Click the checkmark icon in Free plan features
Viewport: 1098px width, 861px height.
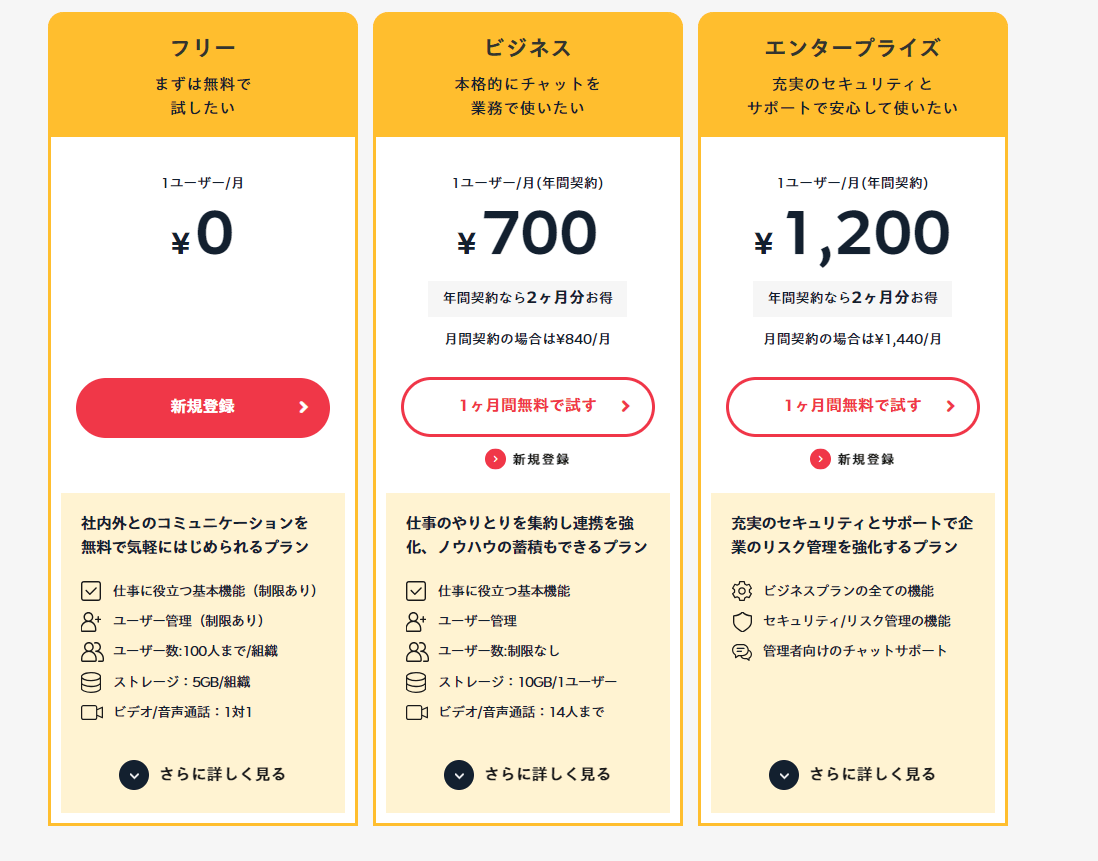(92, 591)
